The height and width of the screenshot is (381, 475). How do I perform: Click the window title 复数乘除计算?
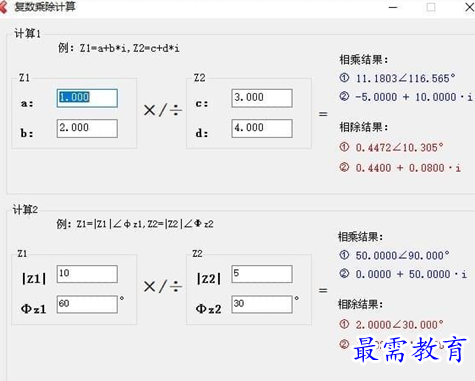tap(45, 7)
